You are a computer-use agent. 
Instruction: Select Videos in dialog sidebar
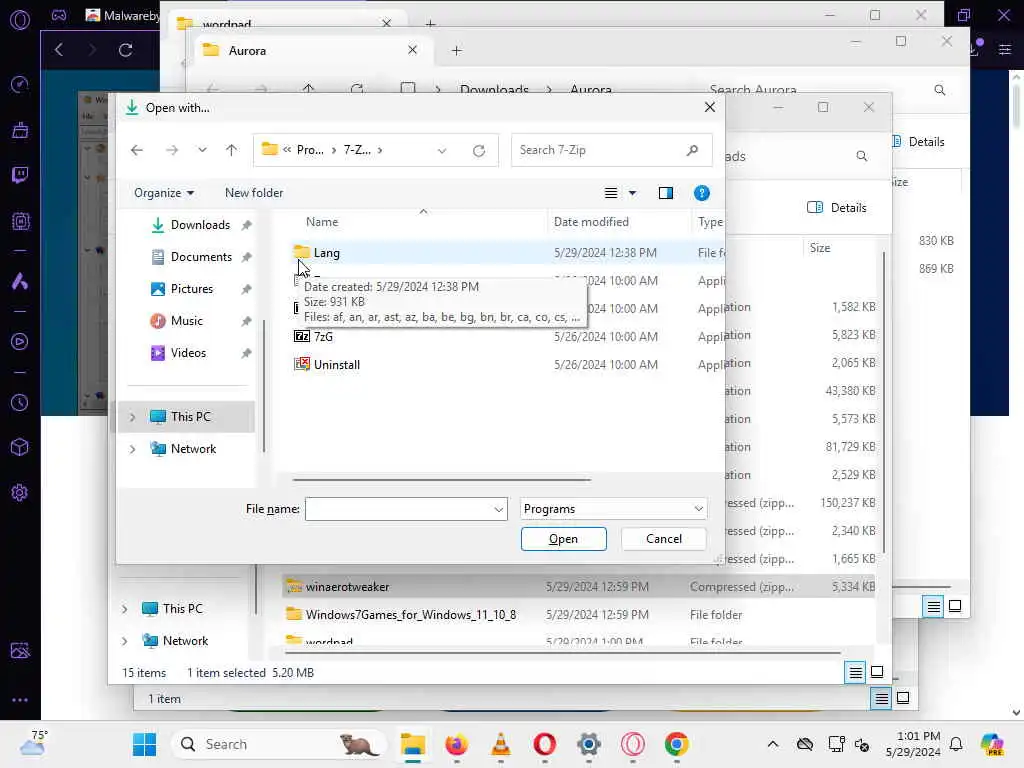pos(188,353)
